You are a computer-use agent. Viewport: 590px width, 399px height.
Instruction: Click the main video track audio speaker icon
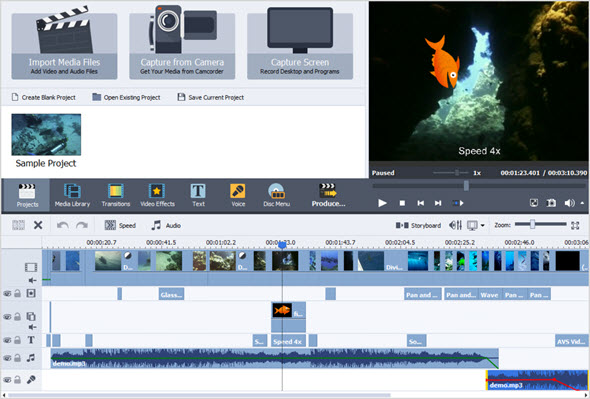tap(32, 280)
